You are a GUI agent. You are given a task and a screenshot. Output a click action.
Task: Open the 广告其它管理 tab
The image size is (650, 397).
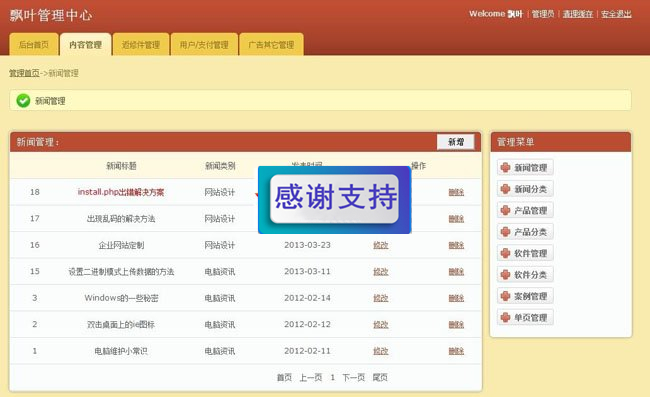(x=271, y=44)
